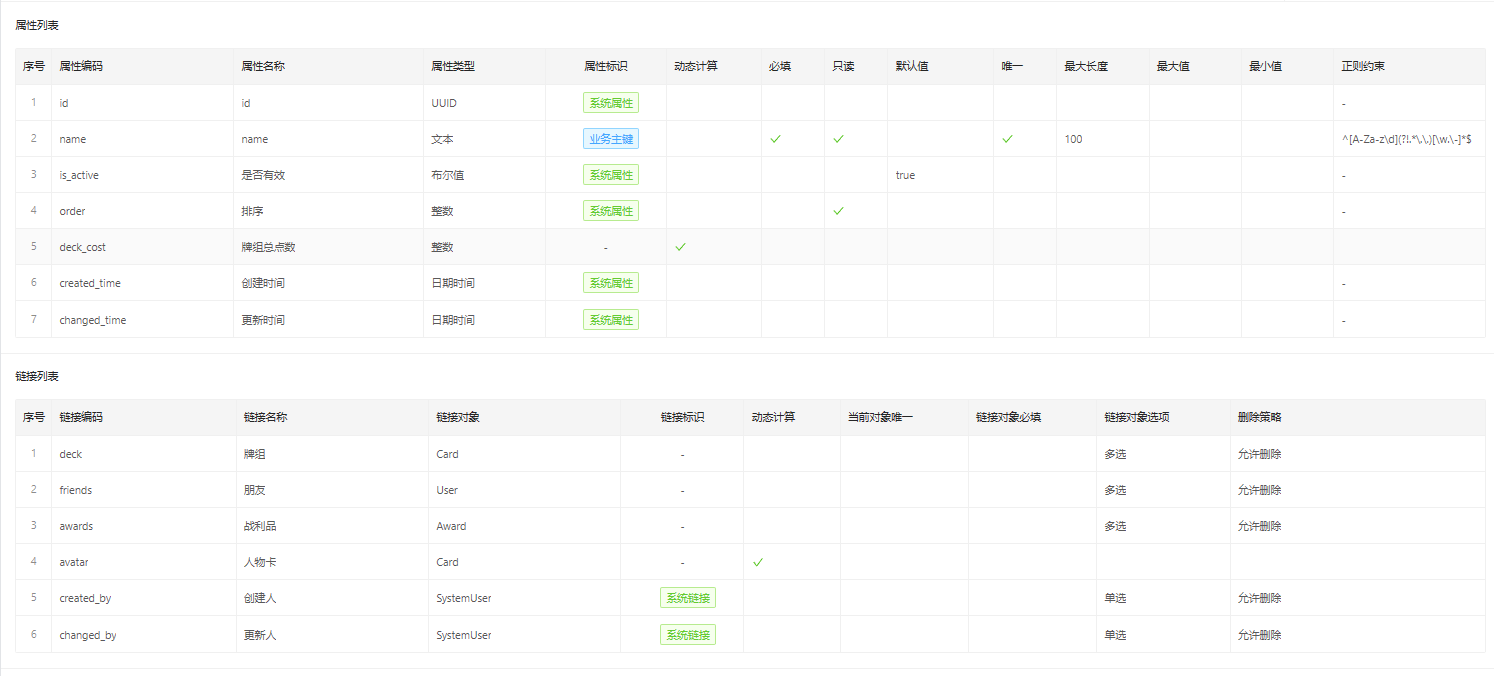Select the 属性编码 column header
Viewport: 1494px width, 676px height.
point(81,66)
